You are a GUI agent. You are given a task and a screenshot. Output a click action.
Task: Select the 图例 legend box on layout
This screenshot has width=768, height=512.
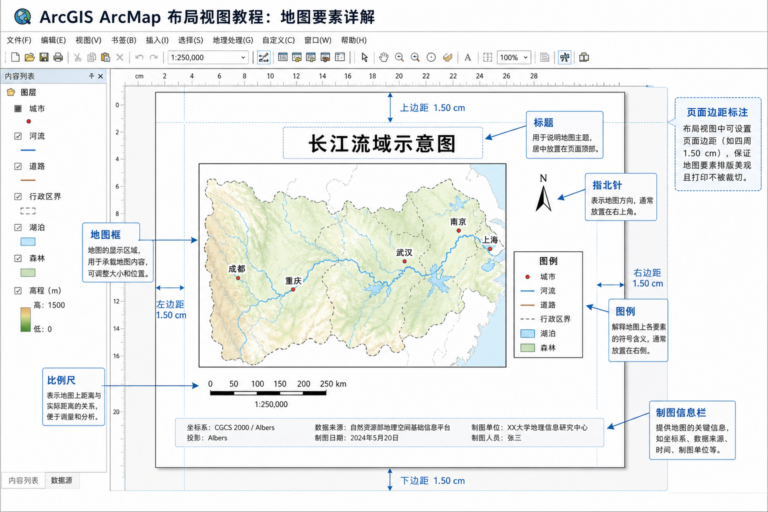[x=548, y=304]
